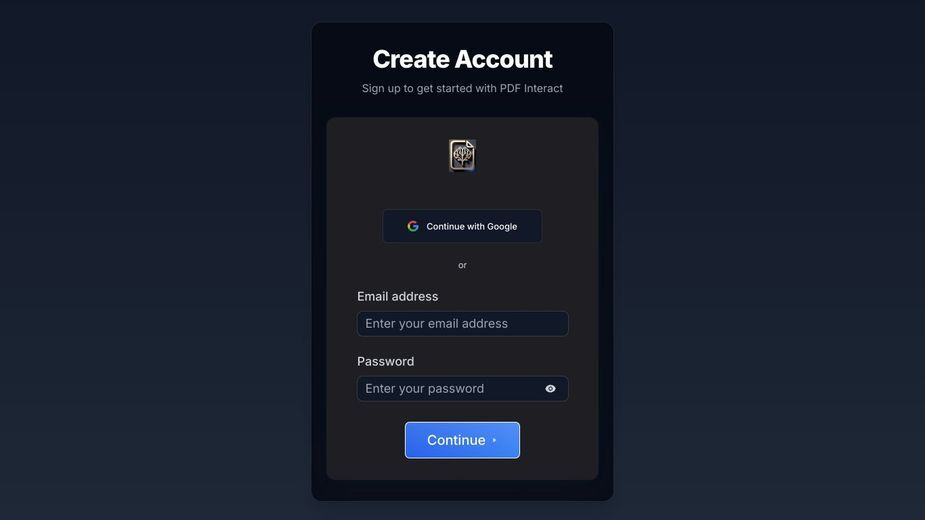Viewport: 925px width, 520px height.
Task: Click the Google G logo icon
Action: [x=413, y=226]
